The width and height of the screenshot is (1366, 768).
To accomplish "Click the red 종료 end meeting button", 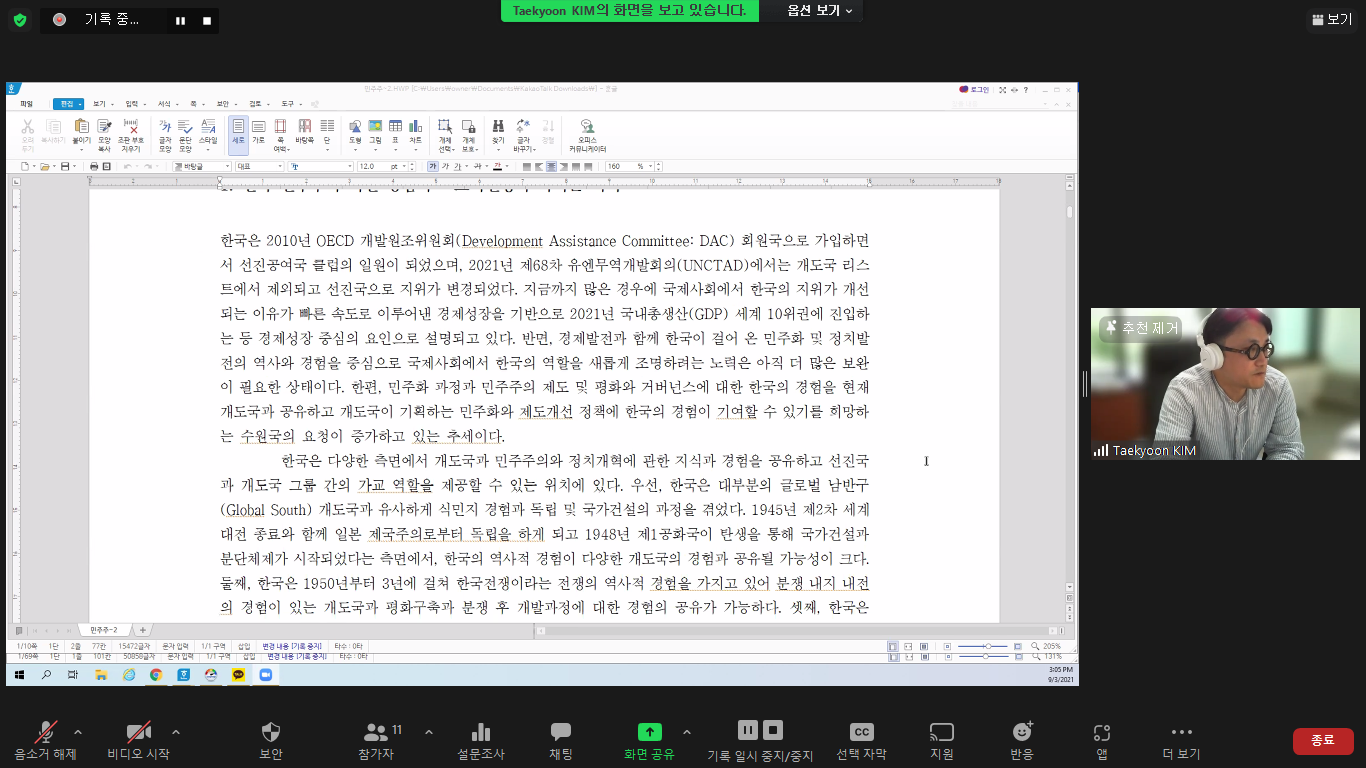I will point(1323,740).
